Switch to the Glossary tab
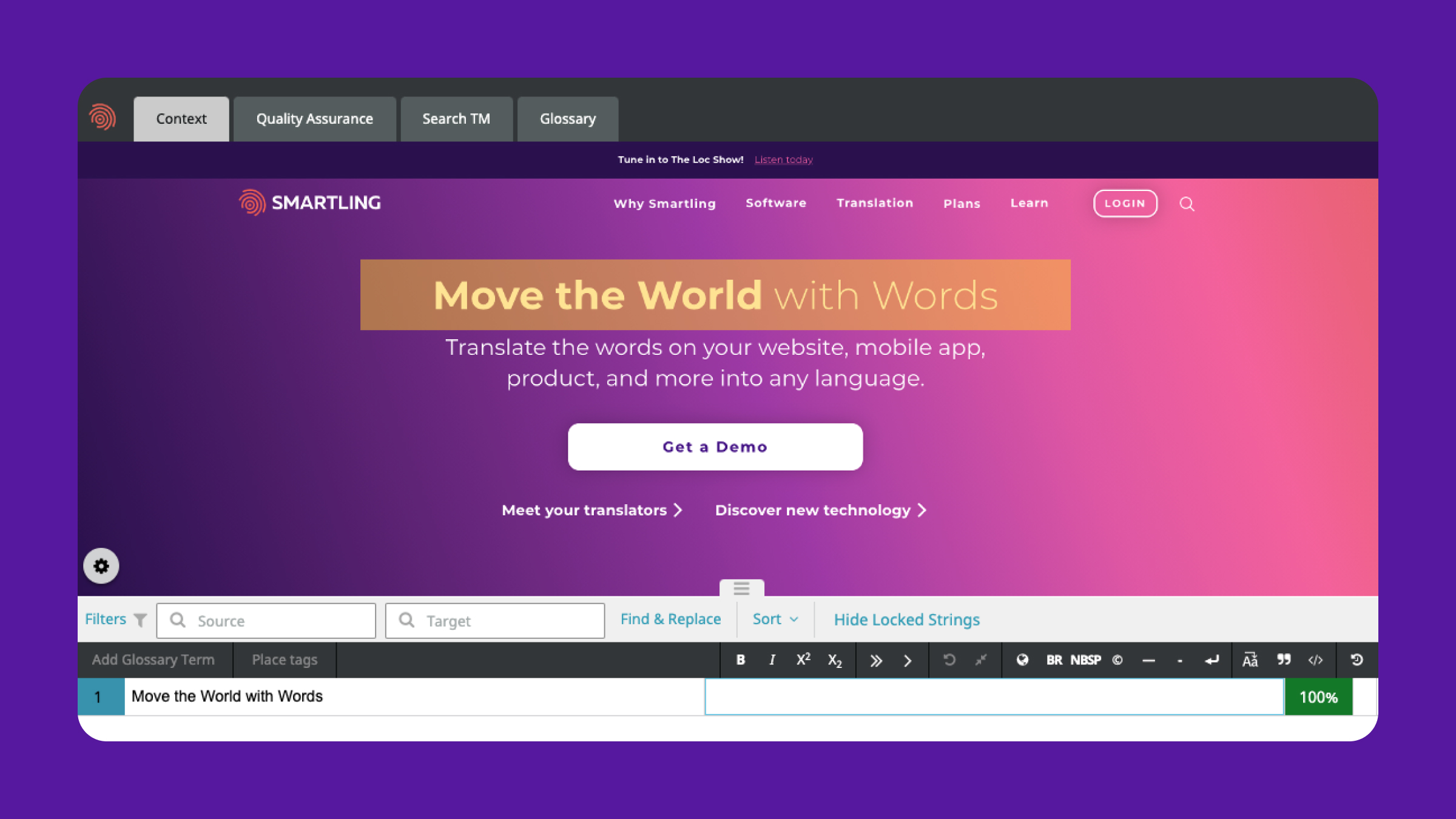Viewport: 1456px width, 819px height. (568, 118)
